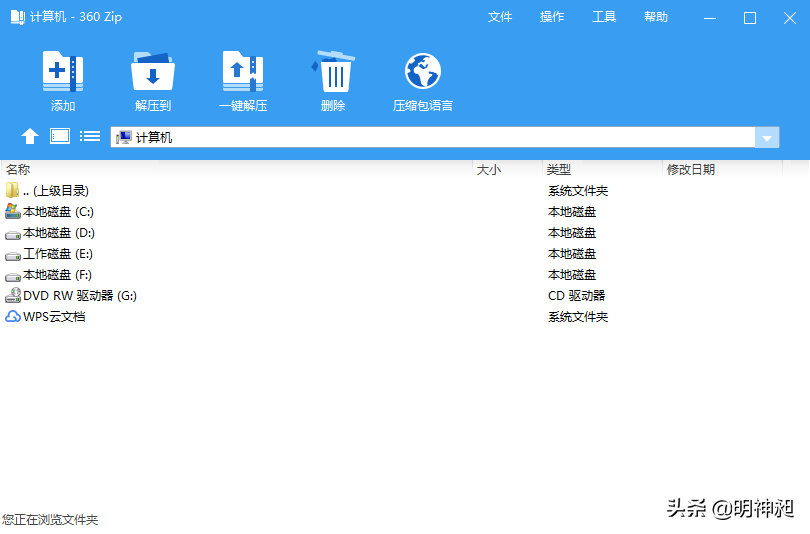
Task: Open the 工具 (Tools) menu
Action: coord(604,17)
